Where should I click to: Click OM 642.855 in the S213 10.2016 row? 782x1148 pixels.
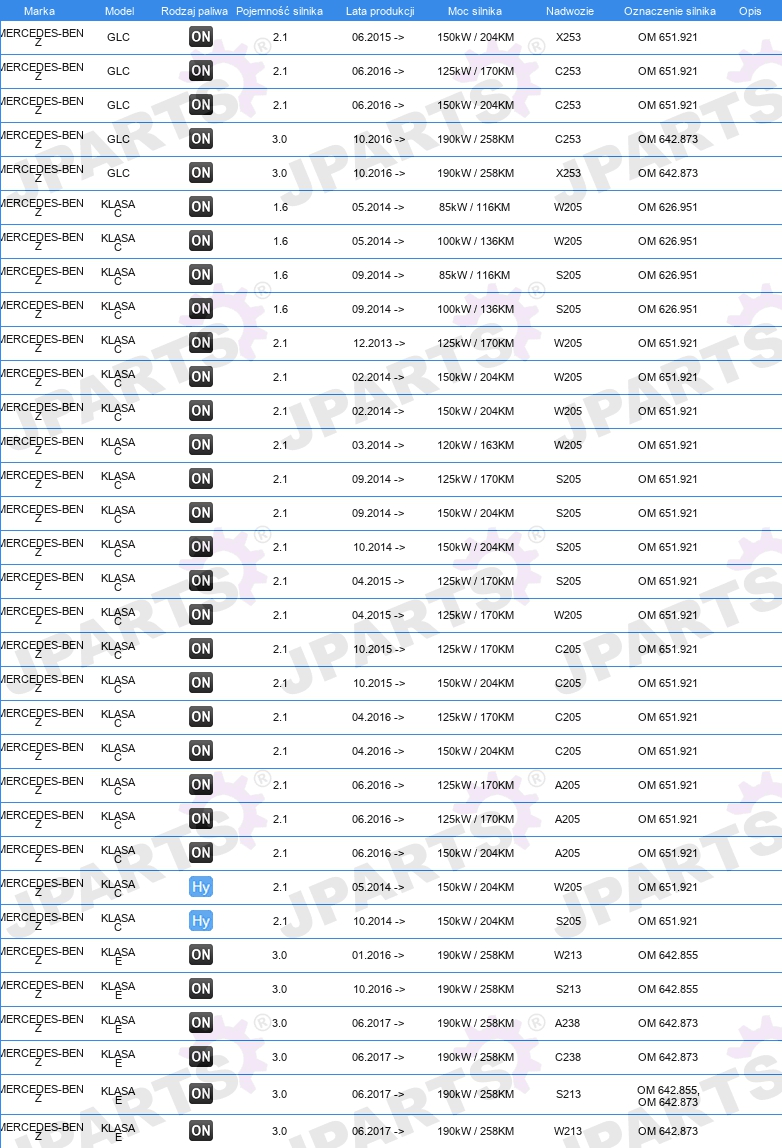coord(668,989)
